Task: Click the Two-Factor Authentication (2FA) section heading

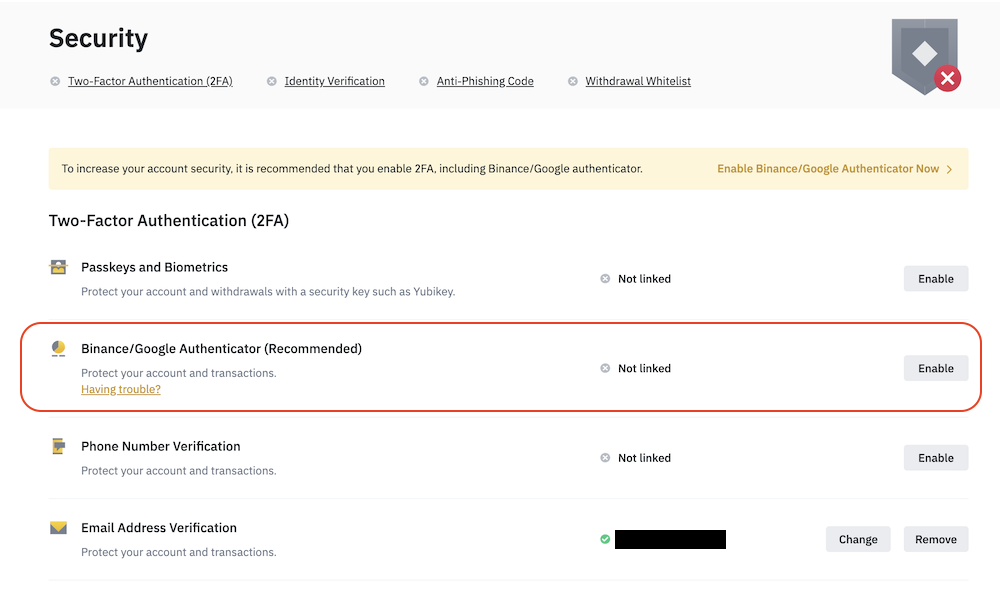Action: point(169,221)
